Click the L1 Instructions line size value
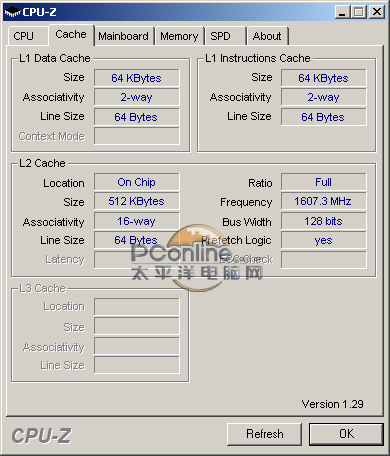The height and width of the screenshot is (456, 390). pos(324,117)
